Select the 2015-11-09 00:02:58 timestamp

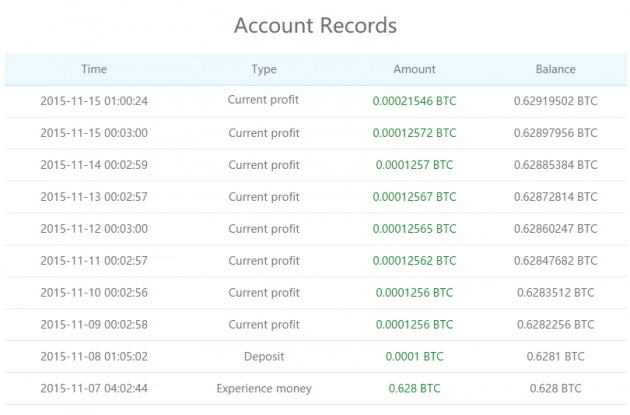click(94, 325)
